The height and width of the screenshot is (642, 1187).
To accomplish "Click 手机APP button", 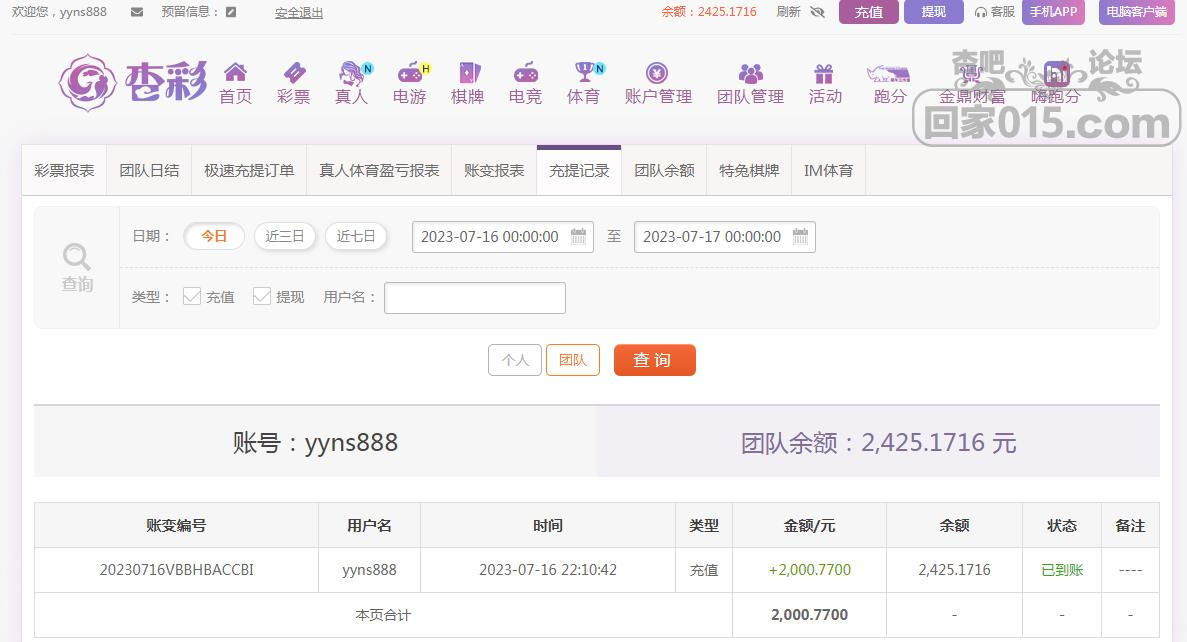I will [x=1053, y=12].
